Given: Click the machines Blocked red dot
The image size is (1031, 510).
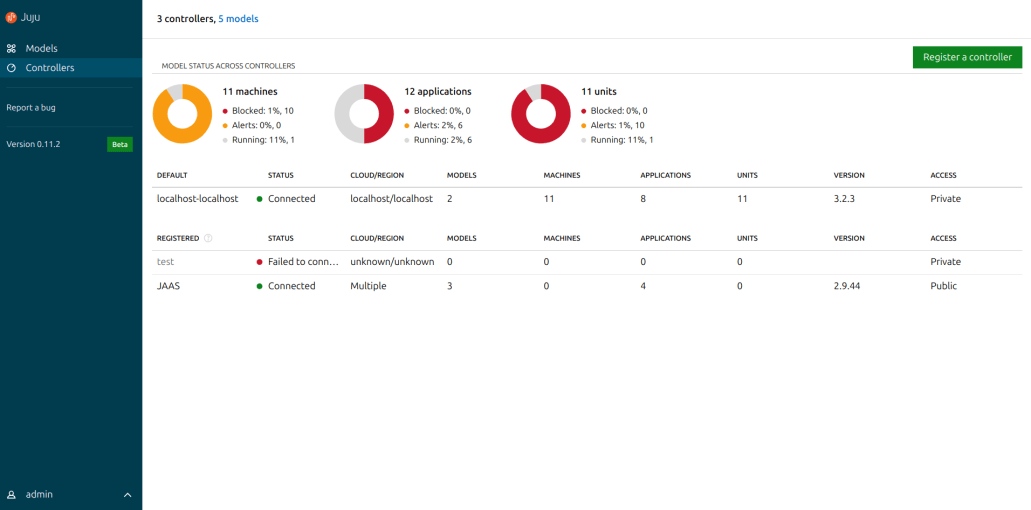Looking at the screenshot, I should coord(225,111).
